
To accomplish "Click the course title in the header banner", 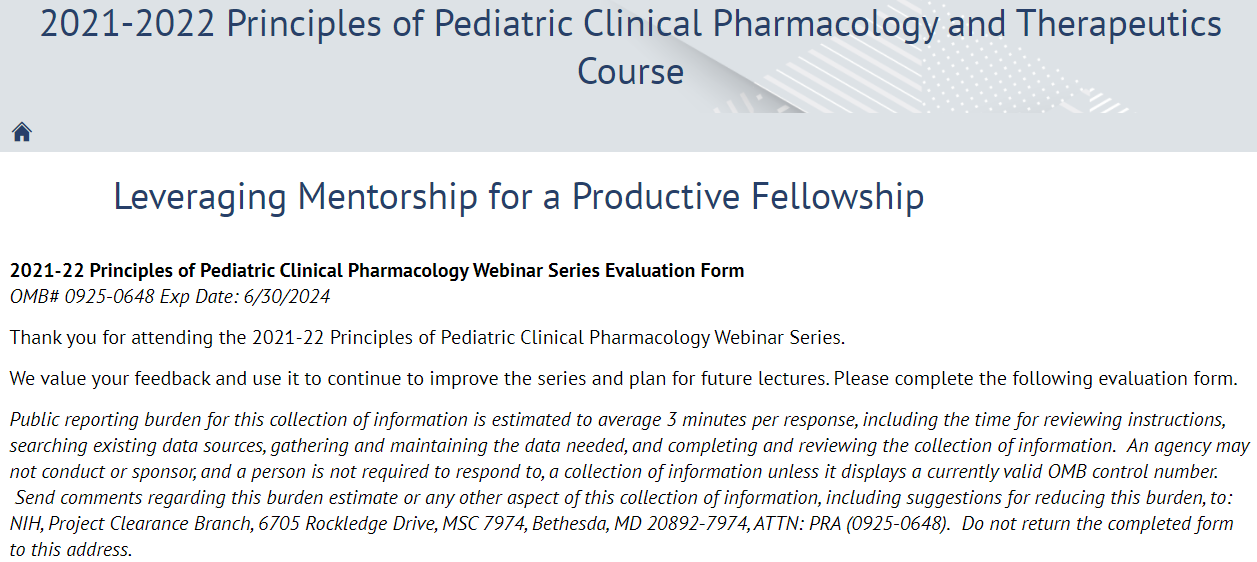I will click(630, 24).
